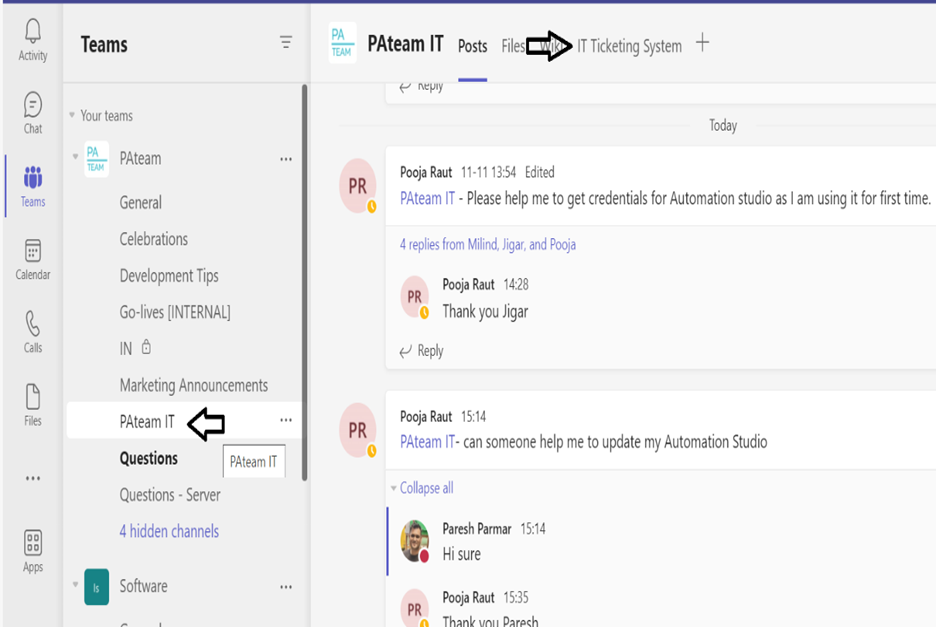
Task: Click Reply under Thank you Jigar message
Action: pos(421,351)
